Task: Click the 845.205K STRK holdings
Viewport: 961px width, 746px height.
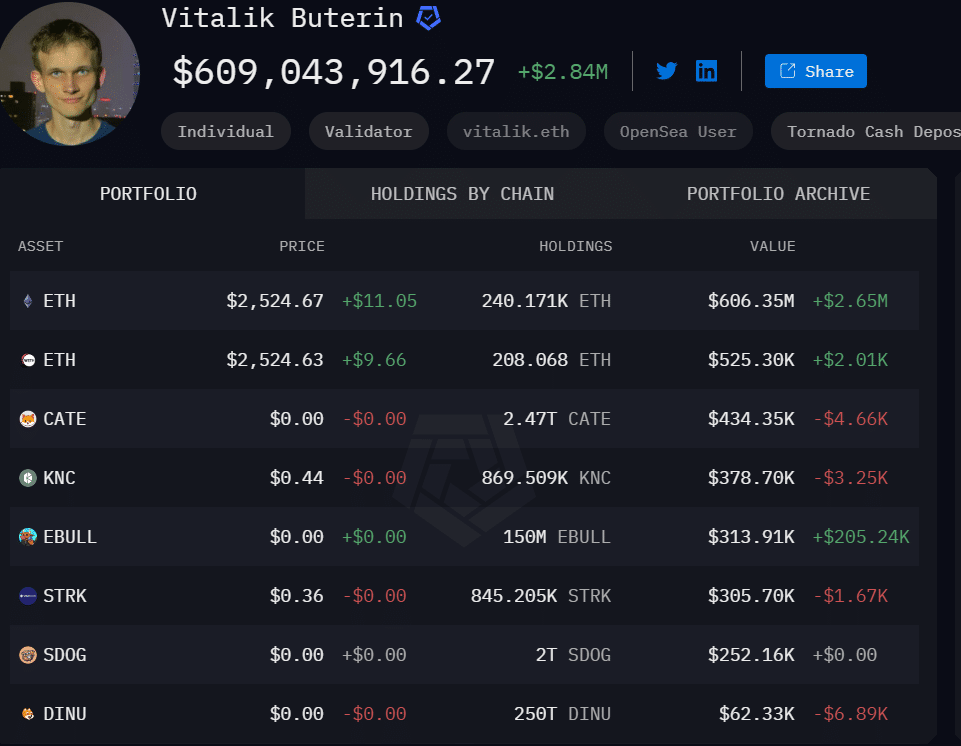Action: tap(541, 596)
